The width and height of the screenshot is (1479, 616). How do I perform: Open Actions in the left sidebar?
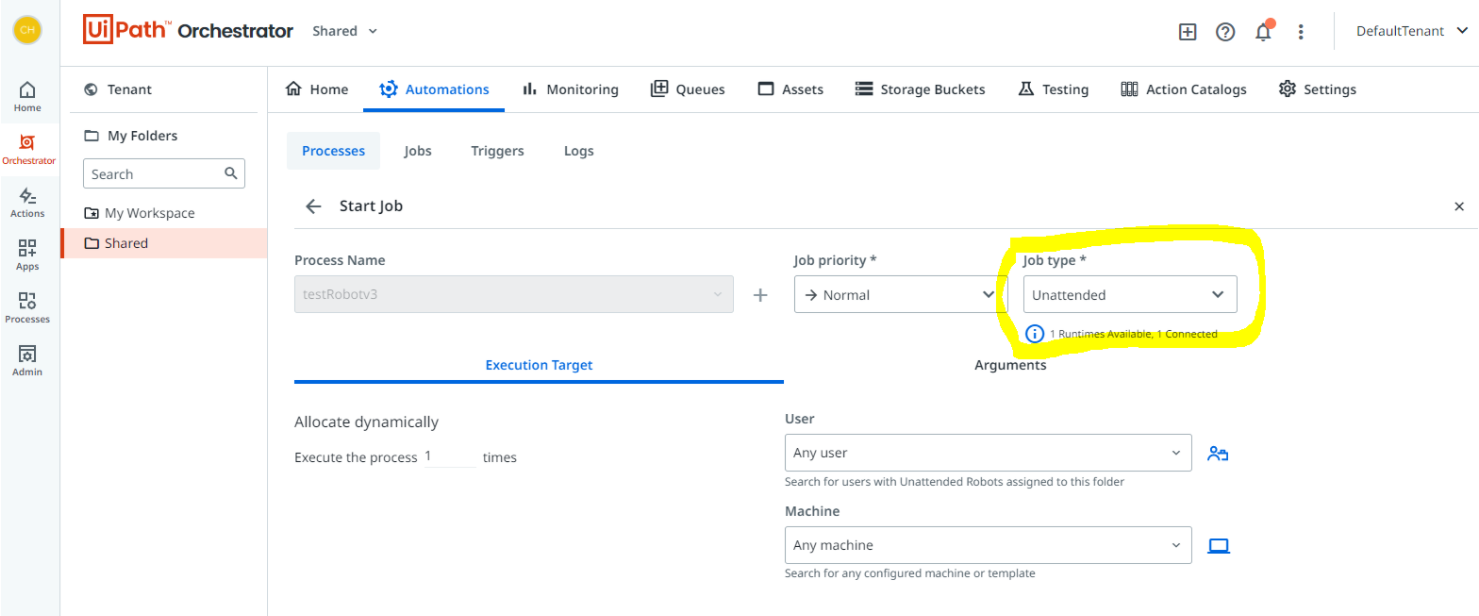28,201
